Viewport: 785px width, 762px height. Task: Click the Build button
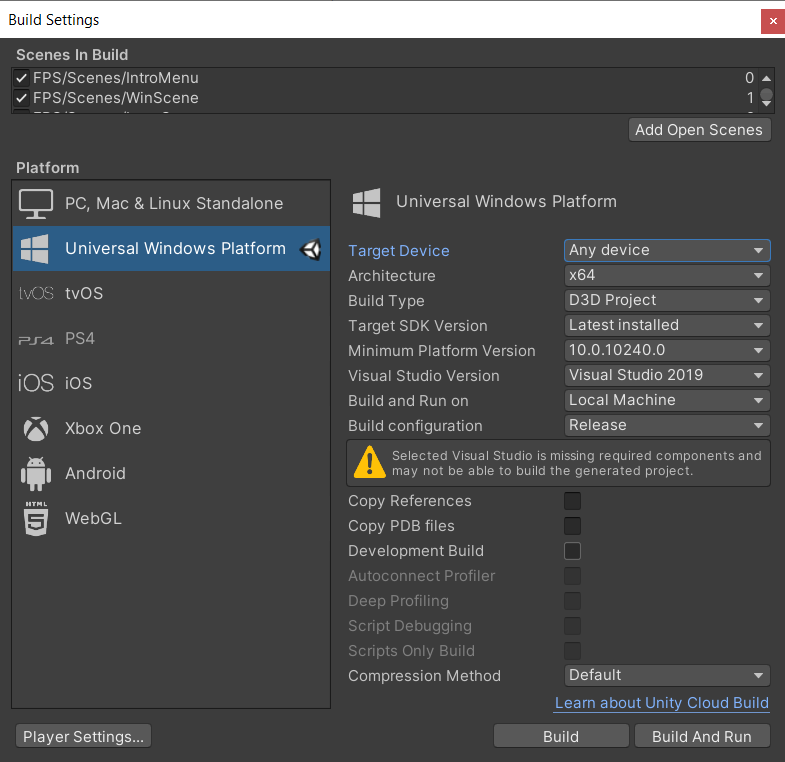coord(561,736)
